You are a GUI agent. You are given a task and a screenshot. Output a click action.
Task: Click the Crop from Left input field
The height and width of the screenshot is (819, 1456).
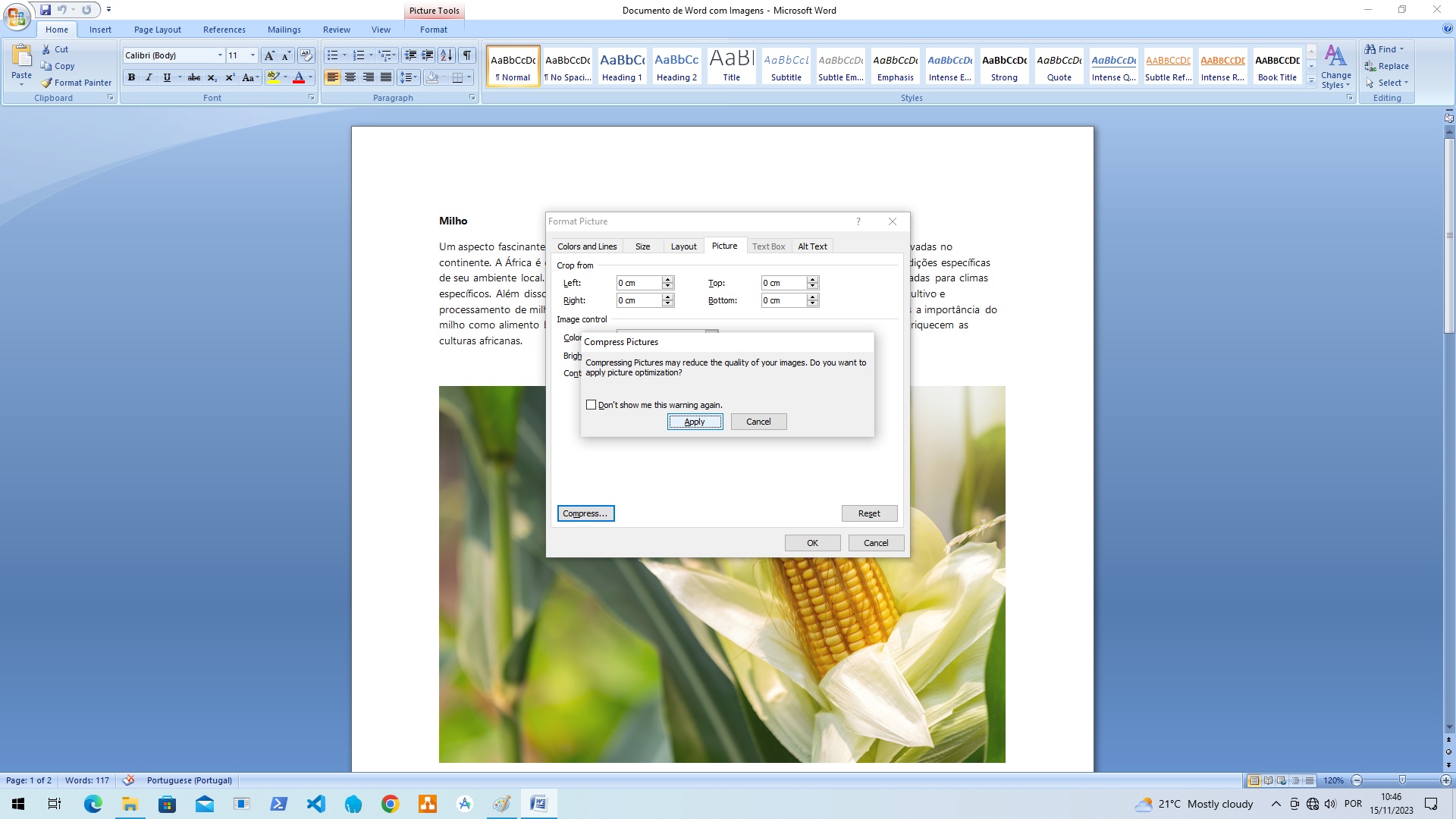tap(639, 283)
